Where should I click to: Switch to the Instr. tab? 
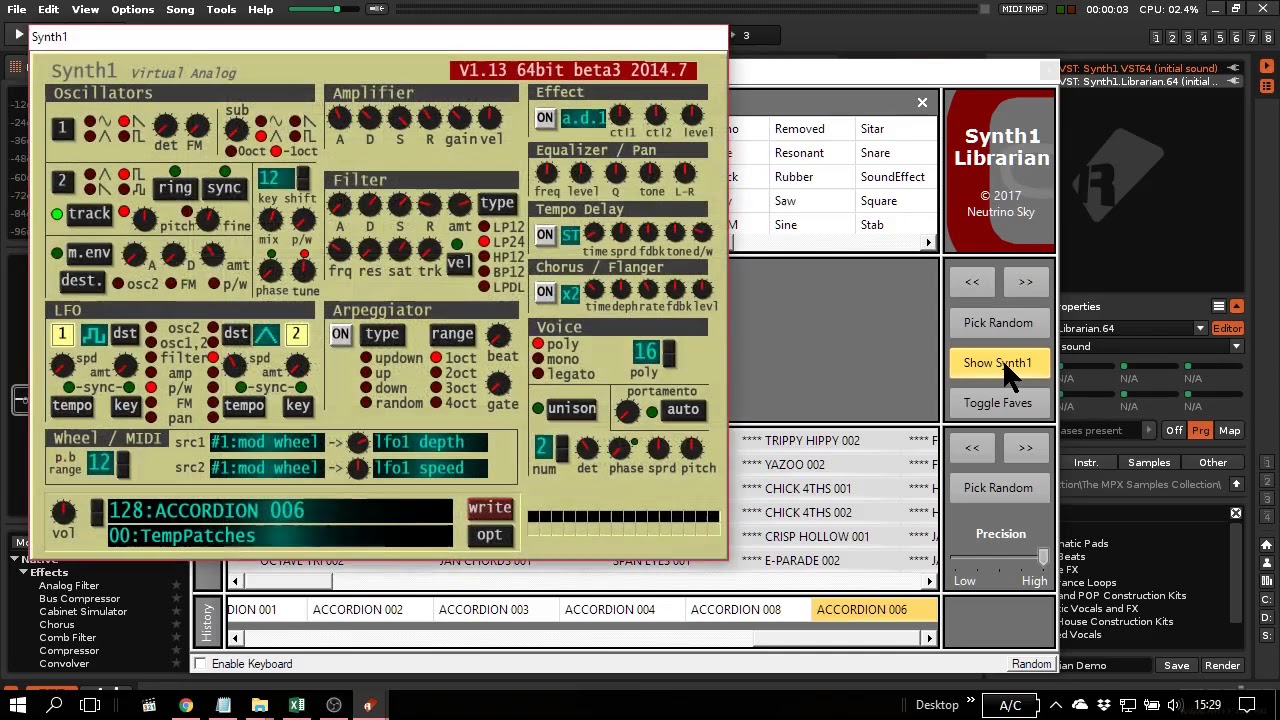[1086, 463]
